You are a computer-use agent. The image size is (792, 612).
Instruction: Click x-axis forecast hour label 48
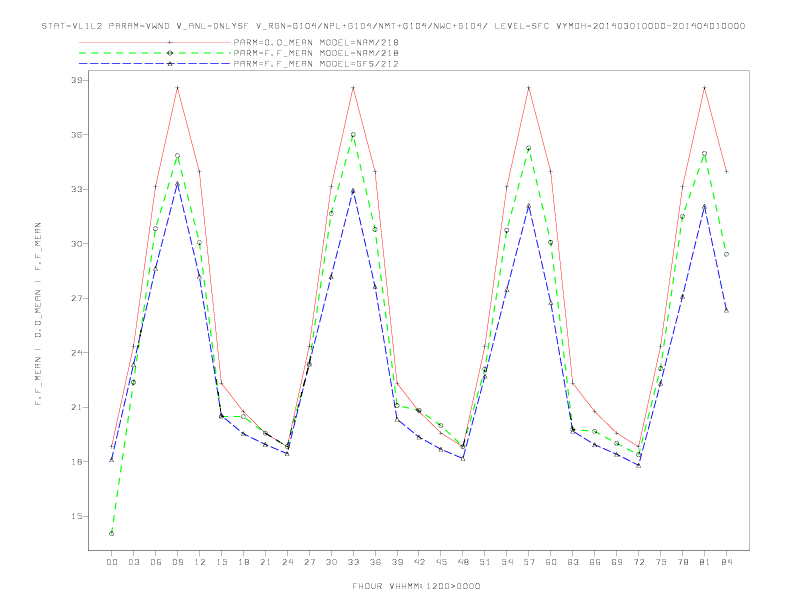point(463,562)
